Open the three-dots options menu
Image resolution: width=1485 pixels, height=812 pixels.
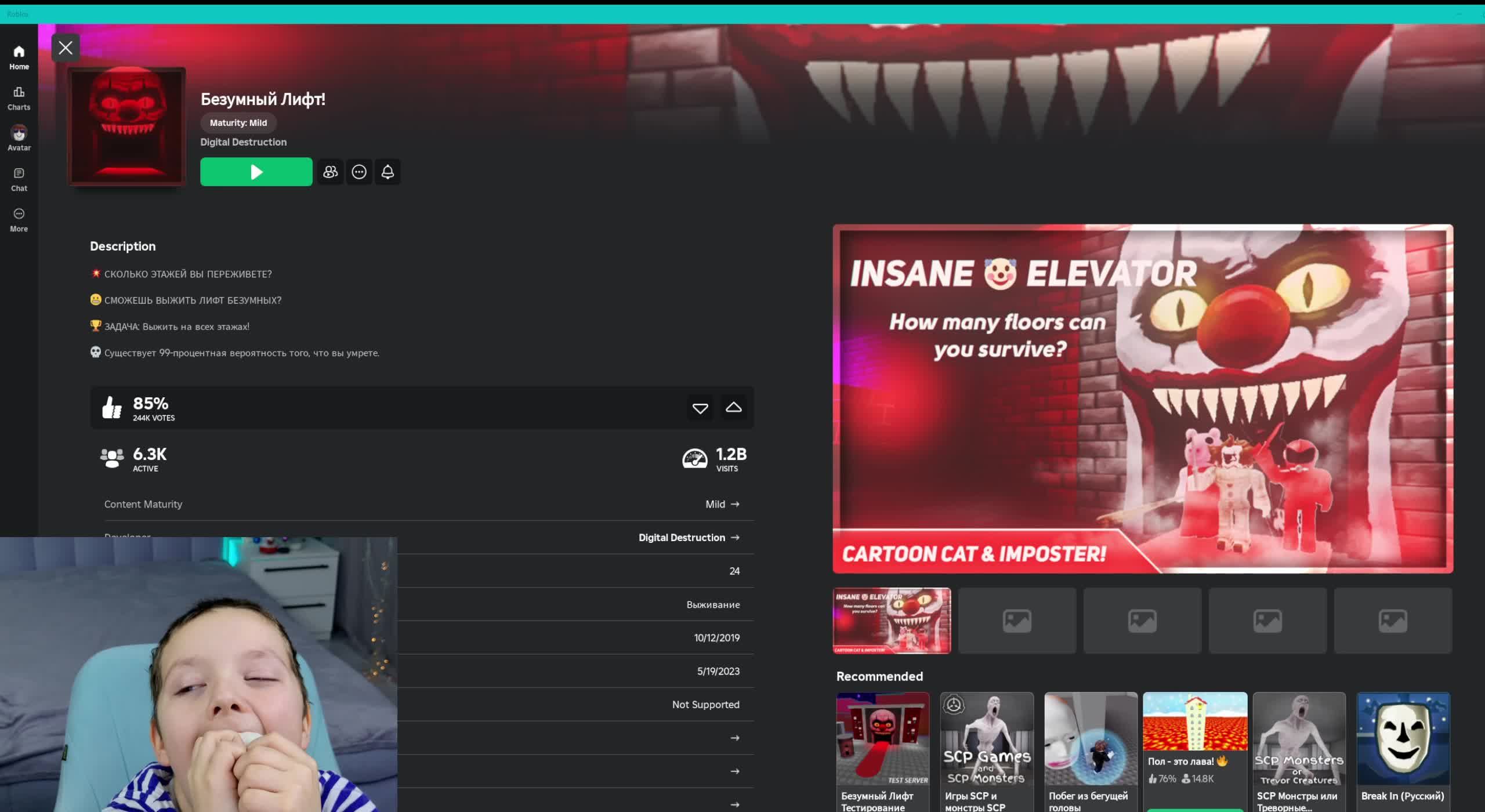click(359, 172)
